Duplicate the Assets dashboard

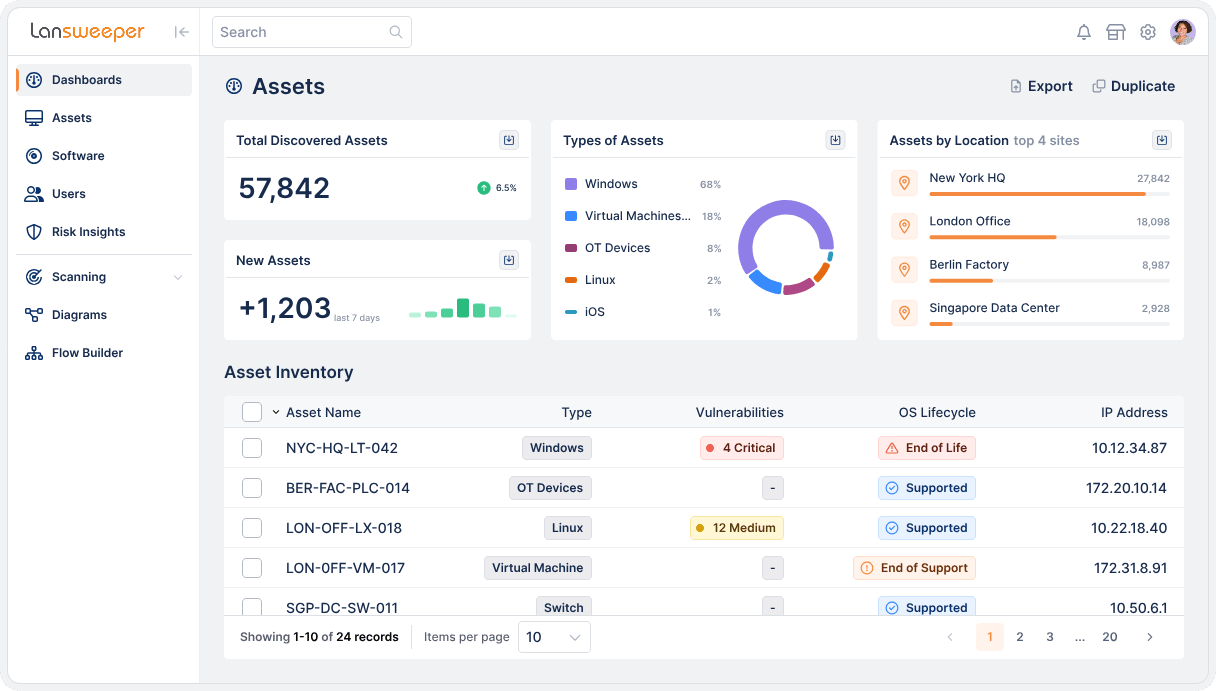[1133, 86]
